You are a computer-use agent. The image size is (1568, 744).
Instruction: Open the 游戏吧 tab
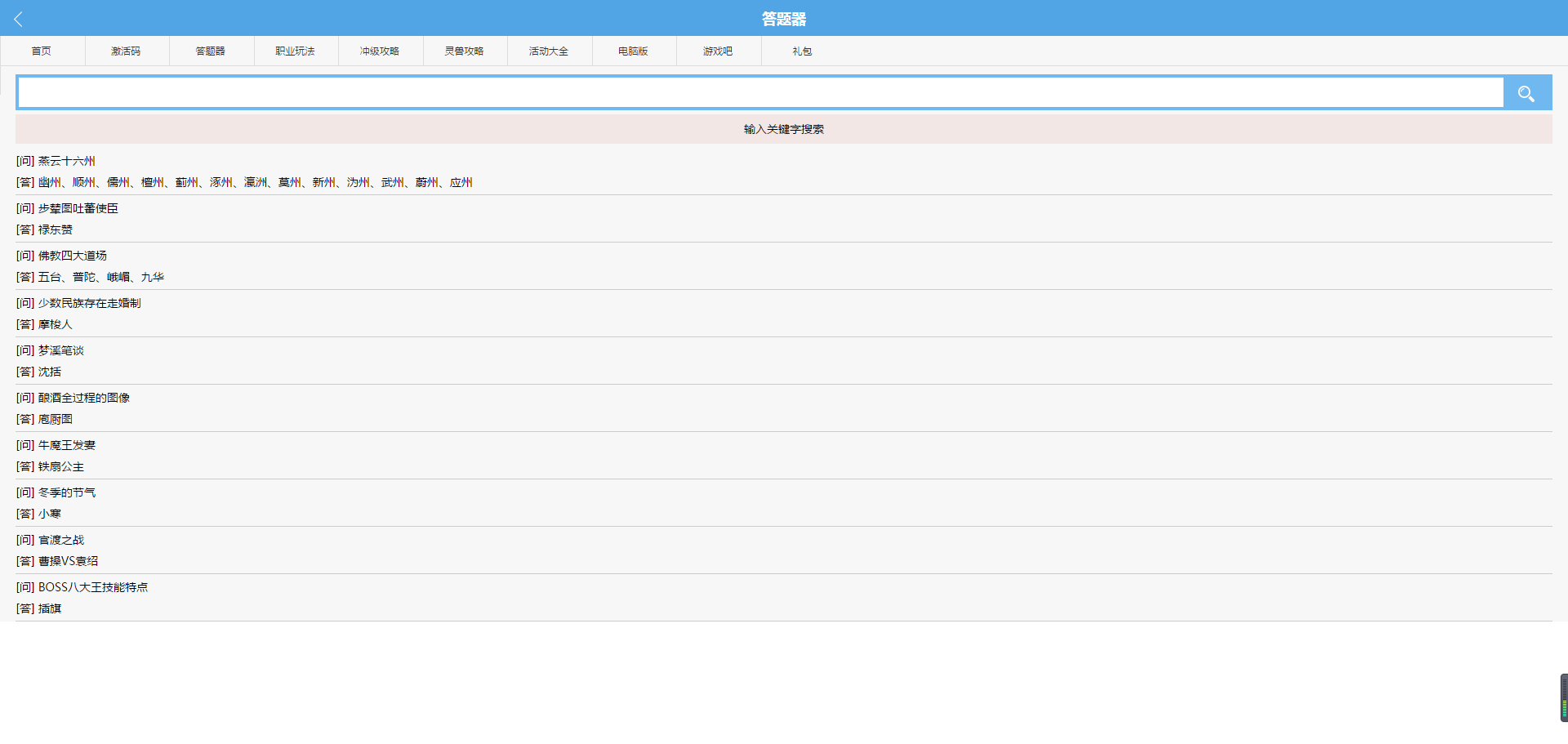click(718, 51)
